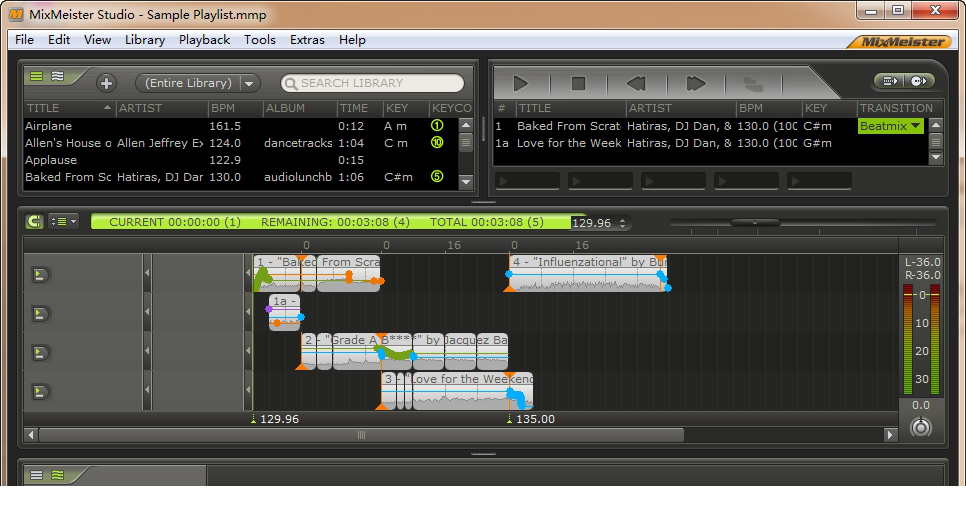
Task: Open the Tools menu
Action: [x=259, y=40]
